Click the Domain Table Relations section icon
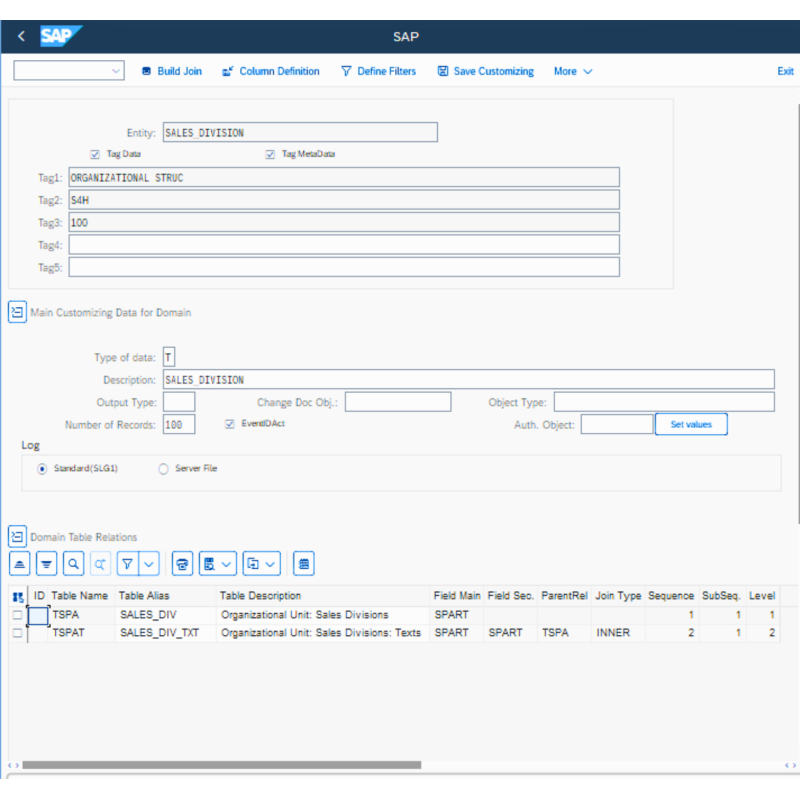This screenshot has width=800, height=800. pyautogui.click(x=17, y=537)
